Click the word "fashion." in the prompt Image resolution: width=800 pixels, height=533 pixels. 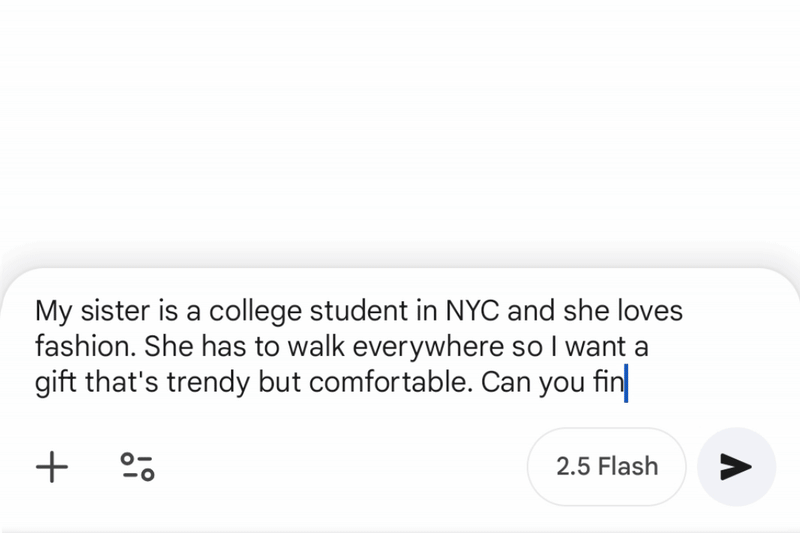tap(85, 347)
